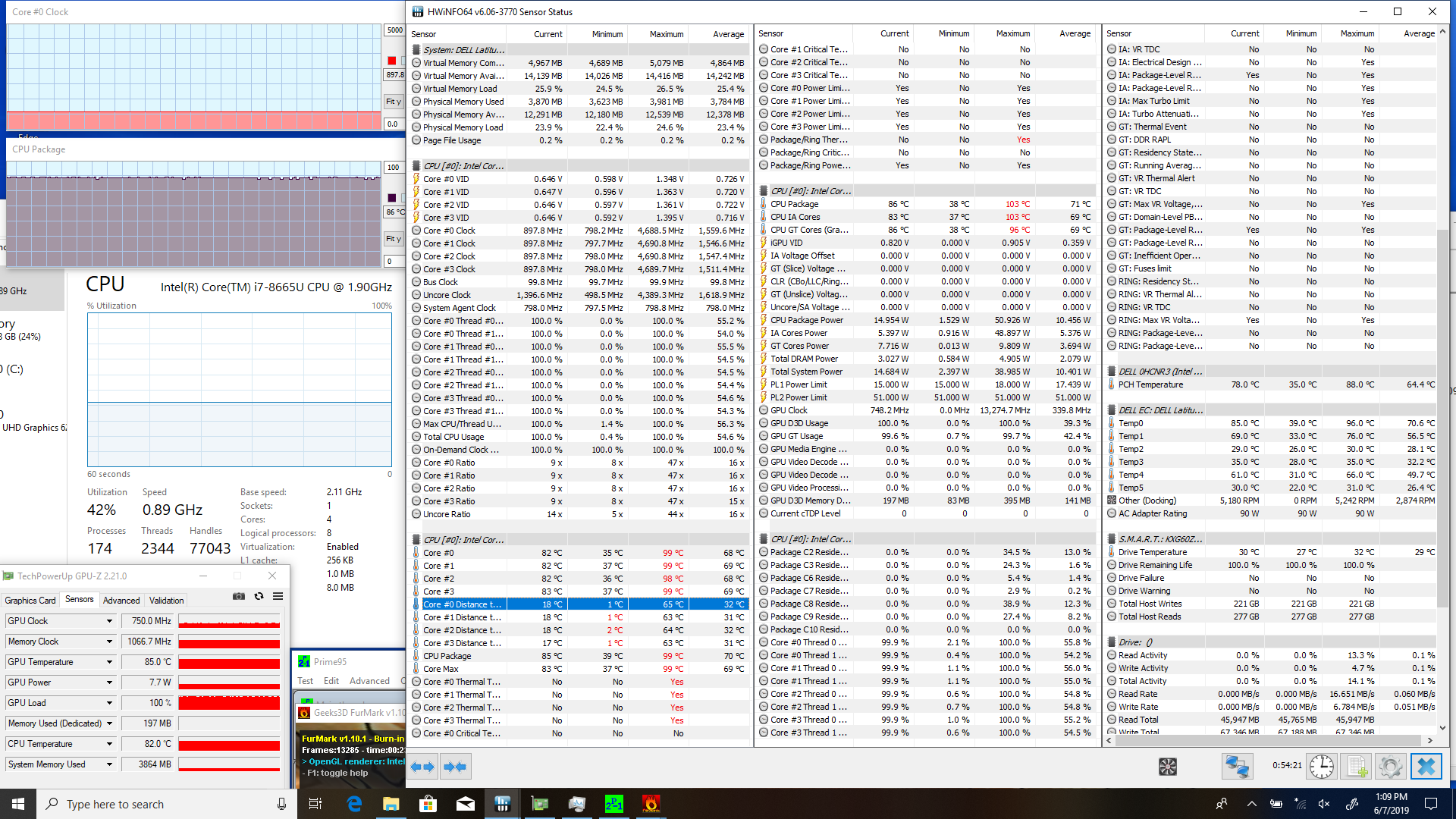
Task: Click the 100 max field on CPU Package graph
Action: (394, 168)
